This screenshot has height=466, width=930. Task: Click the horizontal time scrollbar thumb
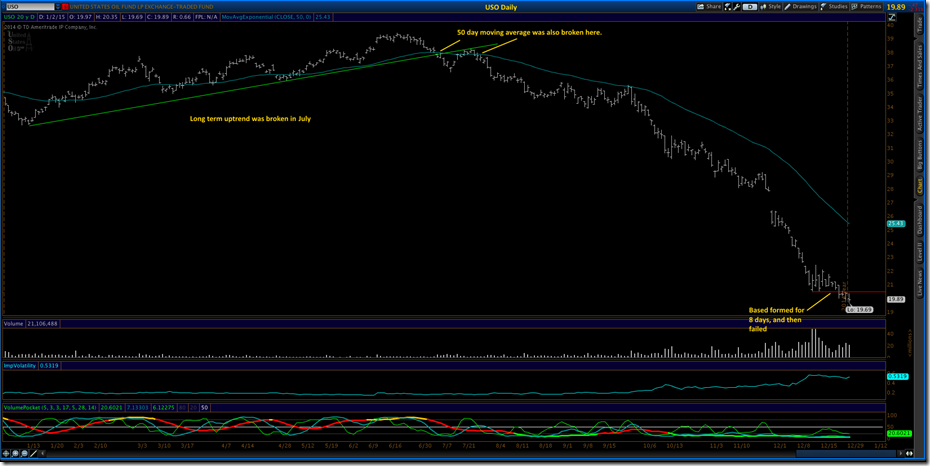(x=846, y=454)
